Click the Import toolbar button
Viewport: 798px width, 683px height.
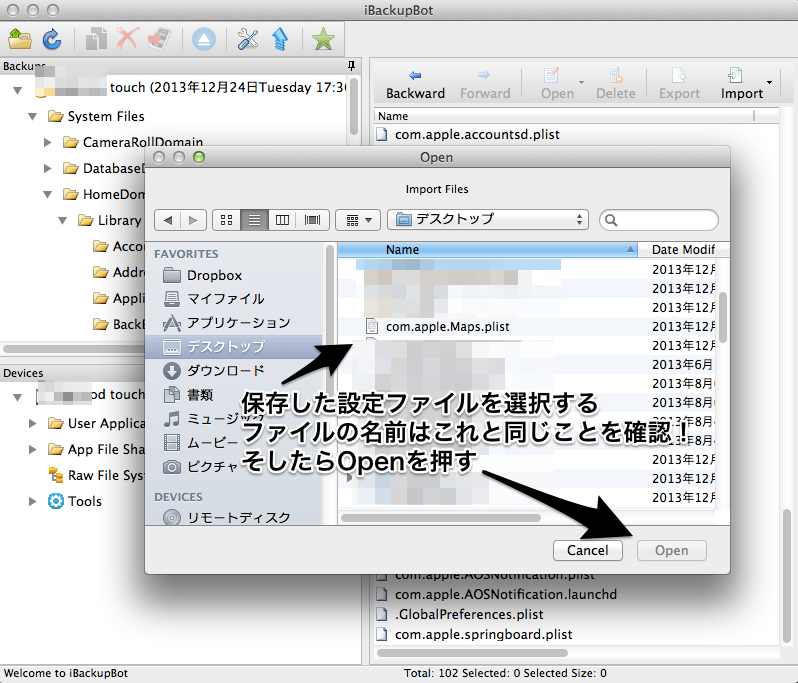[742, 85]
